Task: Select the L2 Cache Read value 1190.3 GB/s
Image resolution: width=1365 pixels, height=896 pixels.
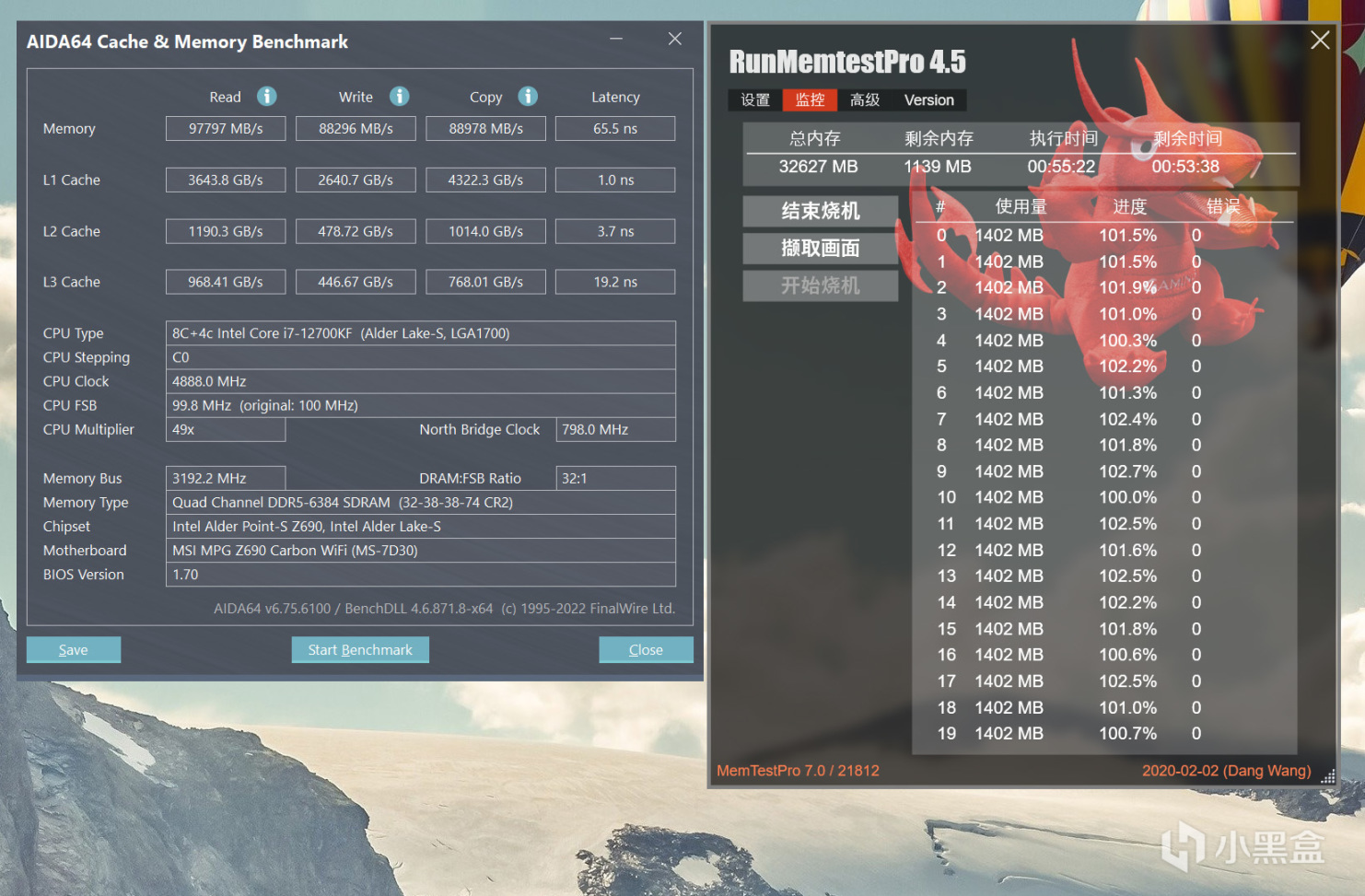Action: point(226,231)
